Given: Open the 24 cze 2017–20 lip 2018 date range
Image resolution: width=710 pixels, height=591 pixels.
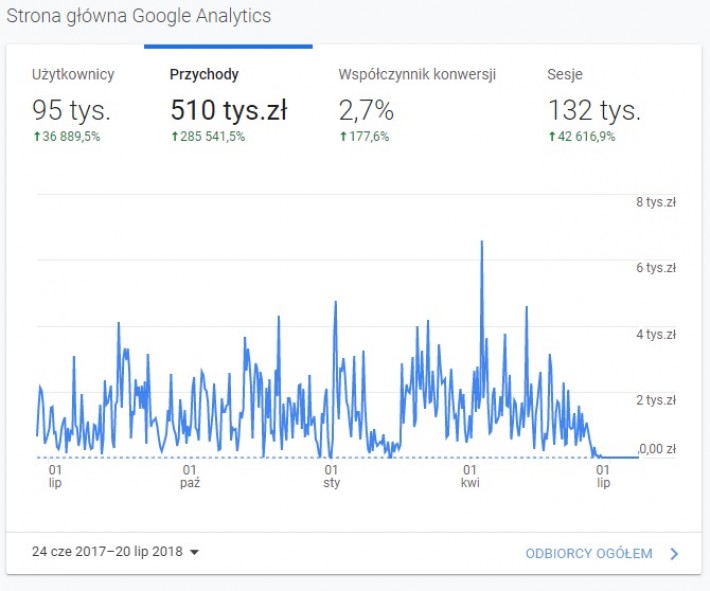Looking at the screenshot, I should coord(108,552).
